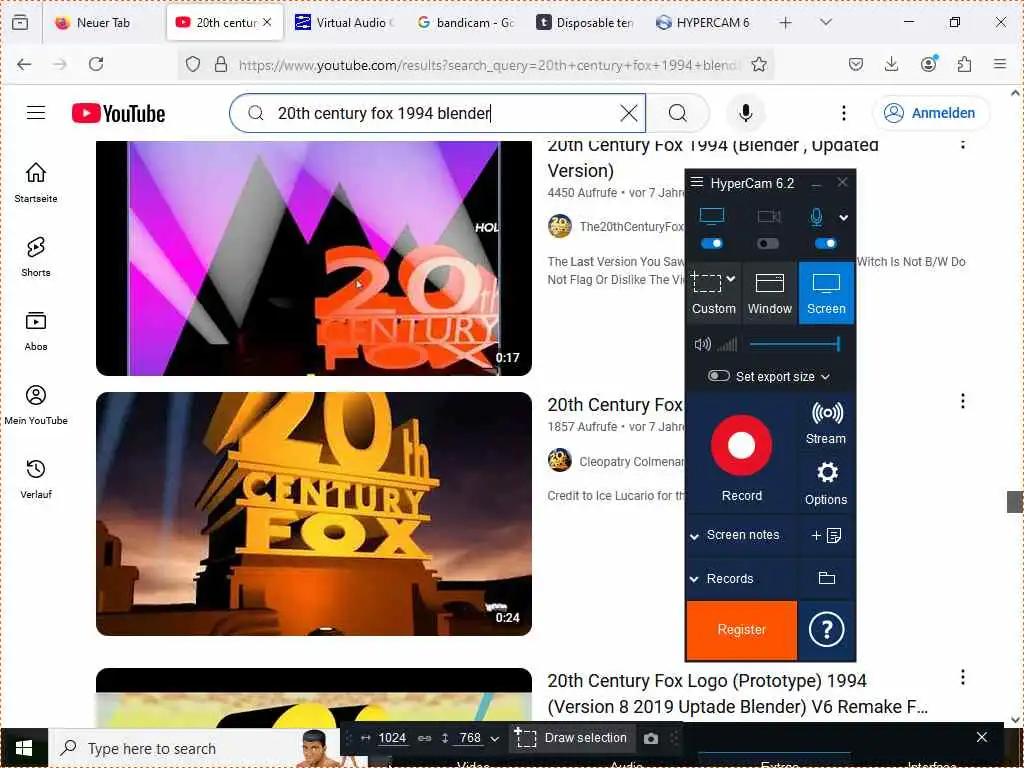Take snapshot with camera icon
This screenshot has width=1024, height=768.
(x=650, y=738)
